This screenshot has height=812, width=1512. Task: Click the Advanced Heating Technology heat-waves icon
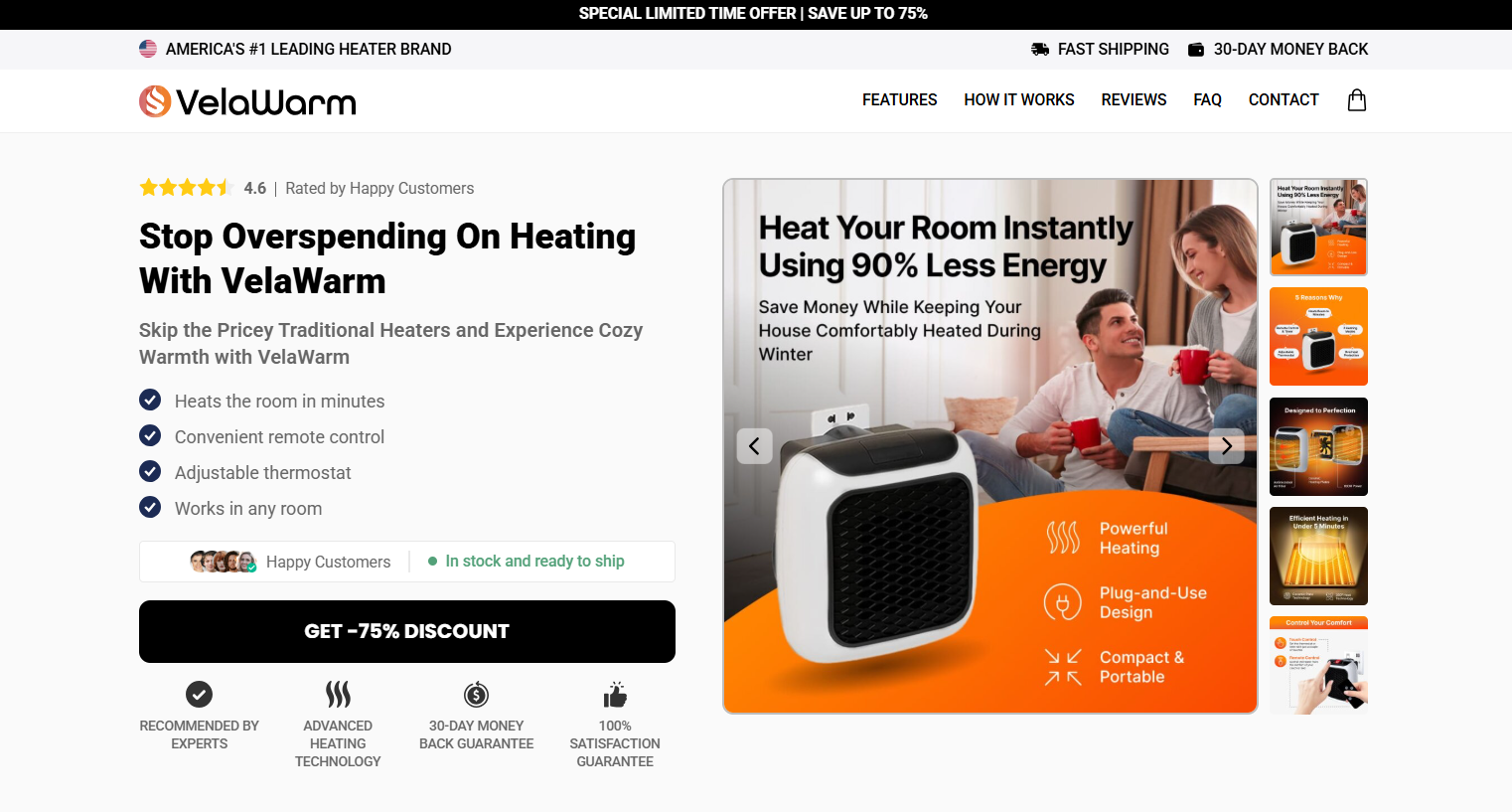coord(338,694)
